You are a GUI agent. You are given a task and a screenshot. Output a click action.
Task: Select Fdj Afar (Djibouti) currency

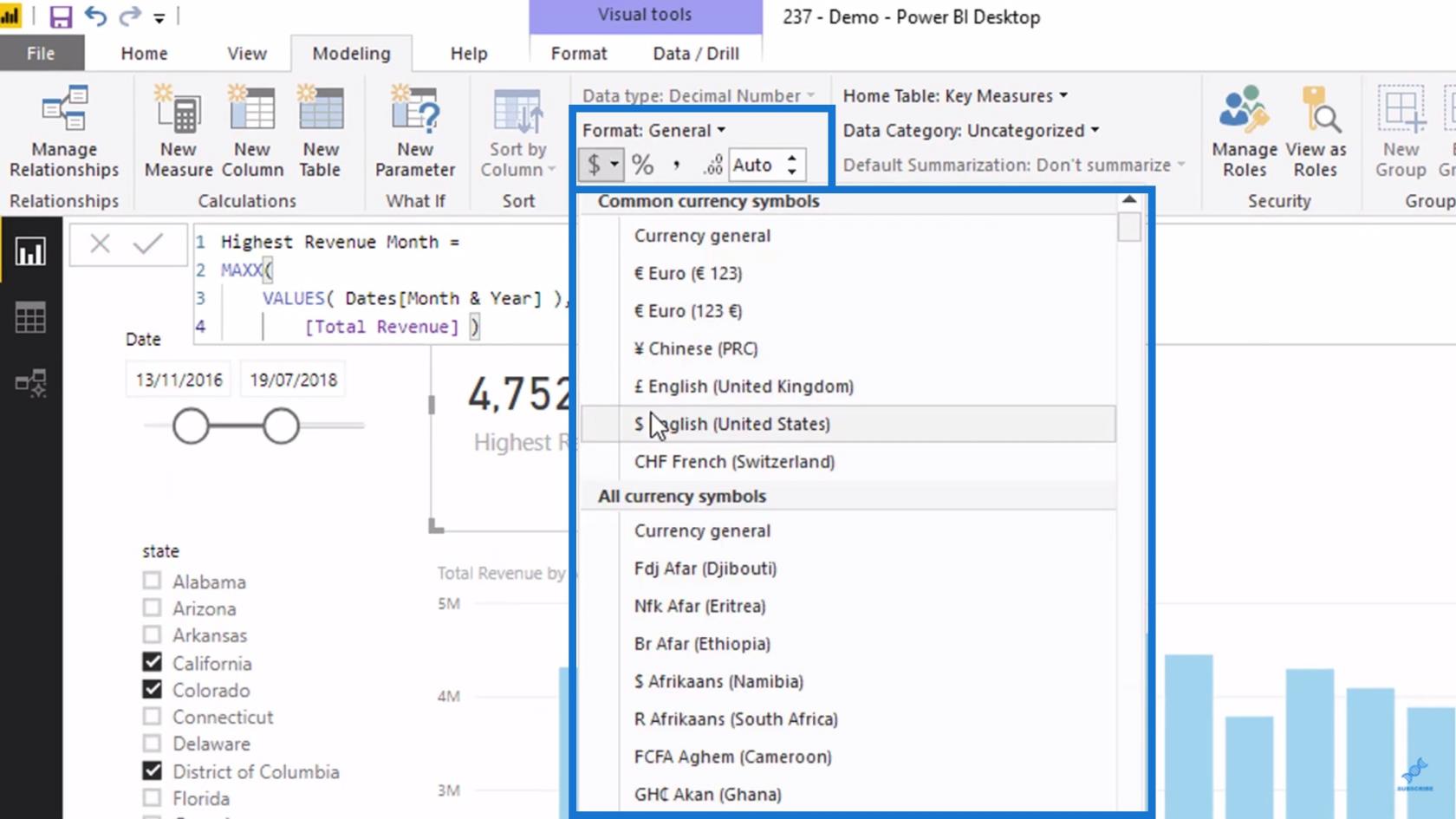pyautogui.click(x=848, y=569)
